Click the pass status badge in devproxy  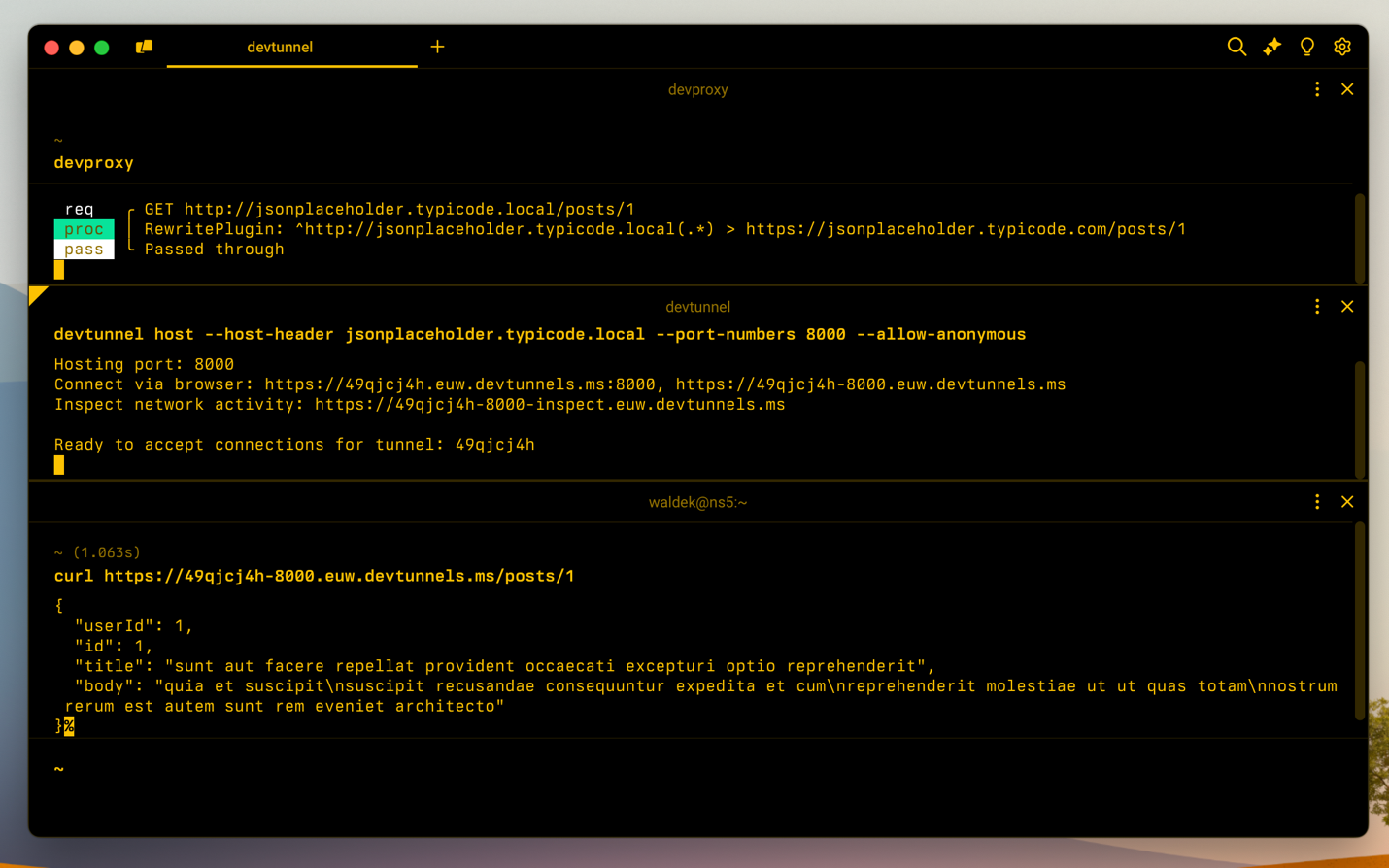[x=84, y=250]
